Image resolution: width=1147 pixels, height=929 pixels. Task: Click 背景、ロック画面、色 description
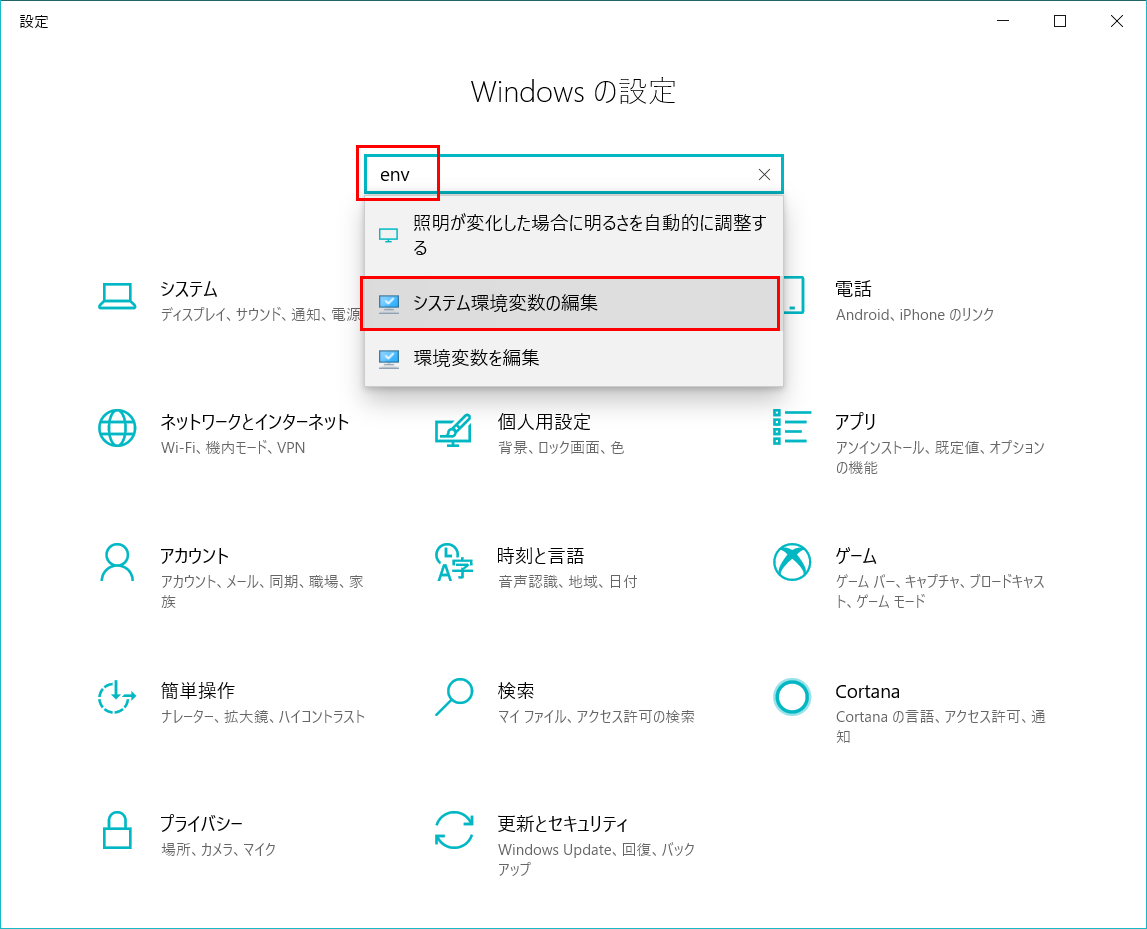tap(561, 448)
